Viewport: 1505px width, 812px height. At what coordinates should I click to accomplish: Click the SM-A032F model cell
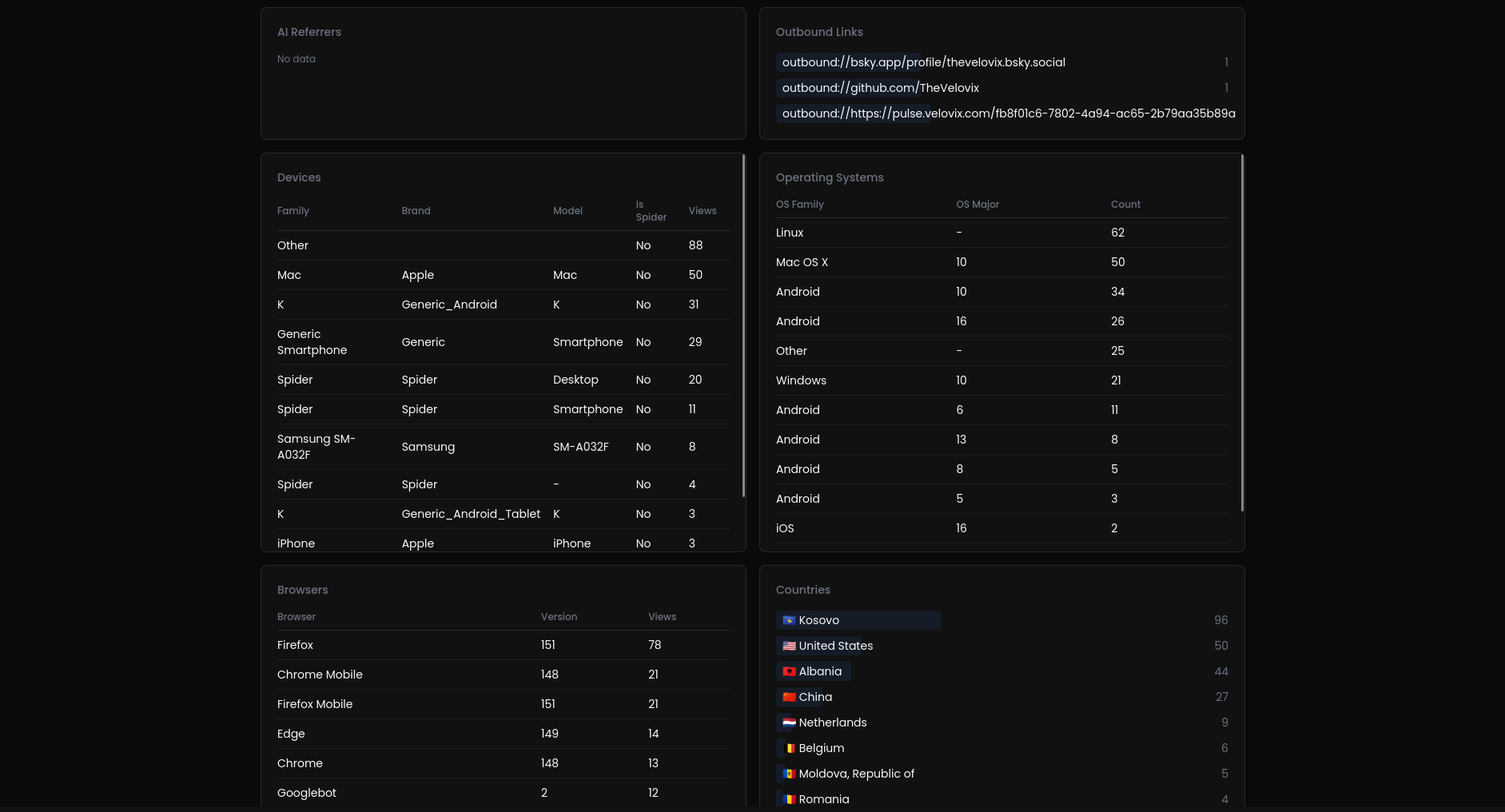(581, 447)
